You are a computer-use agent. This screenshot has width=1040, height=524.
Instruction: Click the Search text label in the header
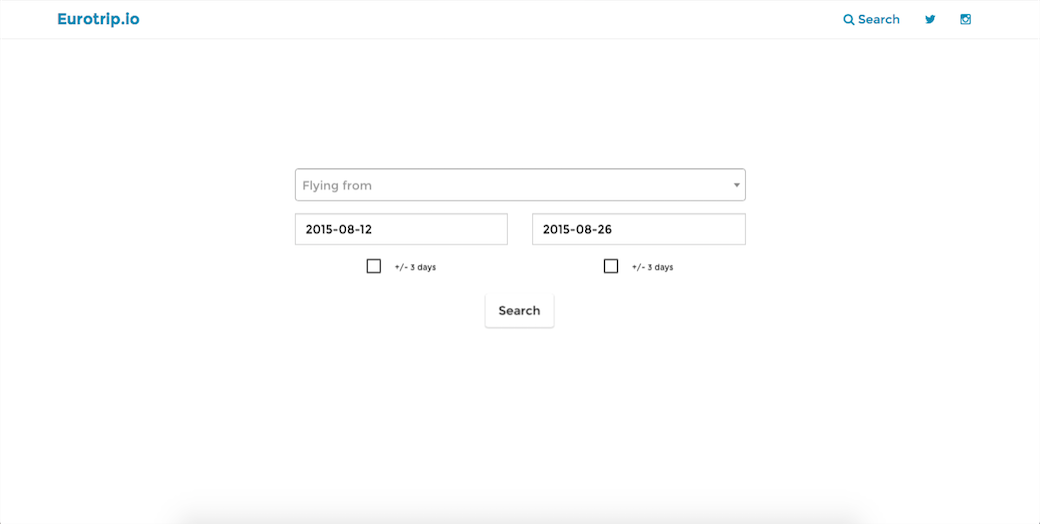click(879, 19)
